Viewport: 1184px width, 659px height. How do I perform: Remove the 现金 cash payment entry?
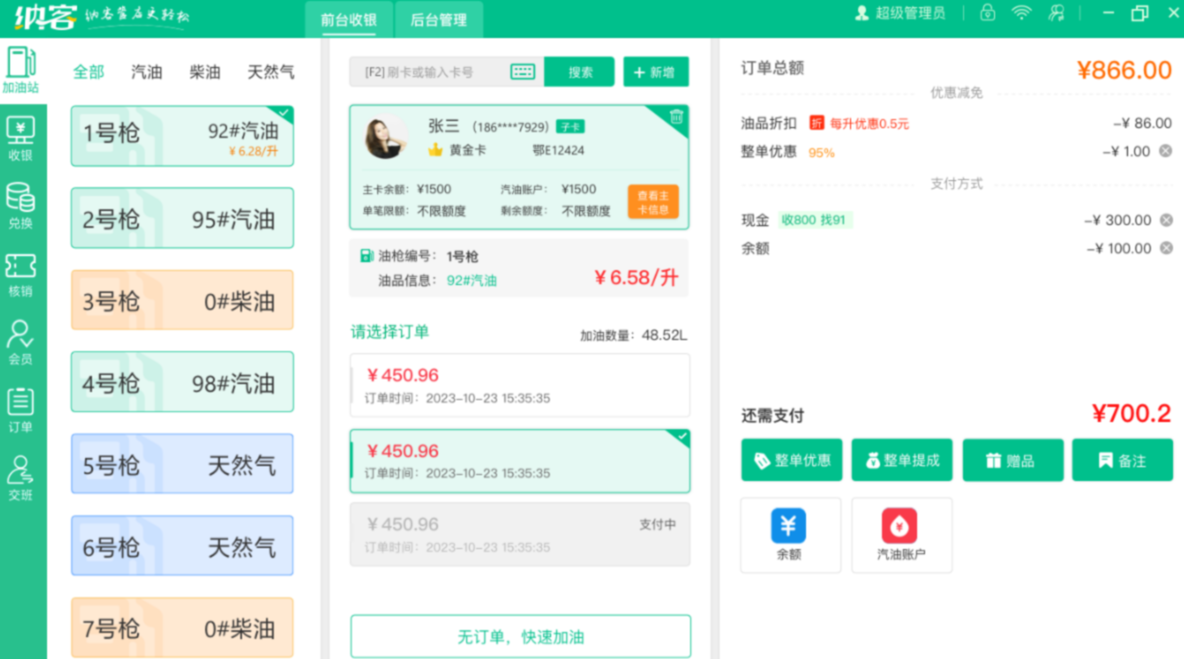click(x=1166, y=220)
